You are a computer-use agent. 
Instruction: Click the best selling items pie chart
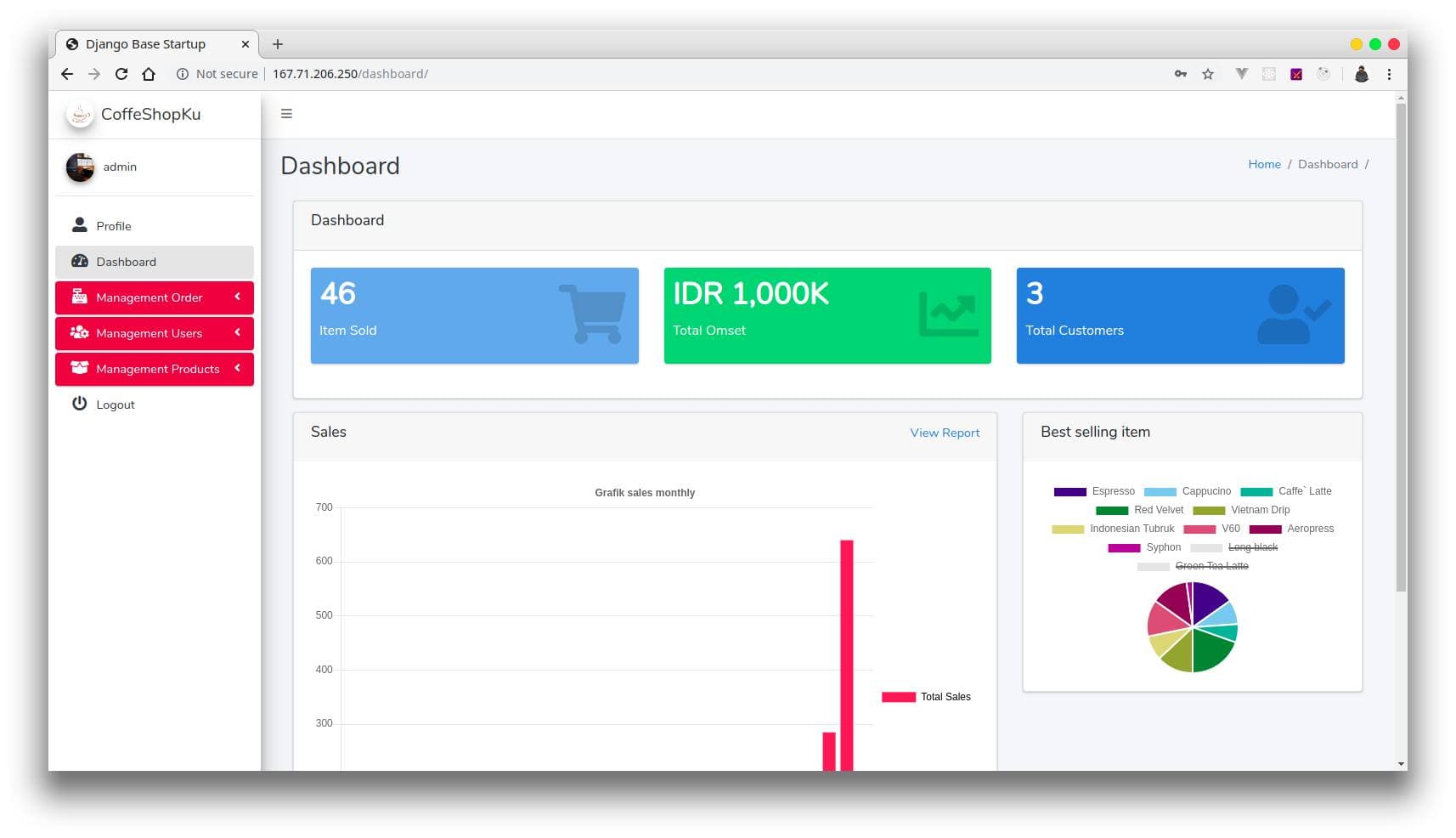tap(1192, 627)
